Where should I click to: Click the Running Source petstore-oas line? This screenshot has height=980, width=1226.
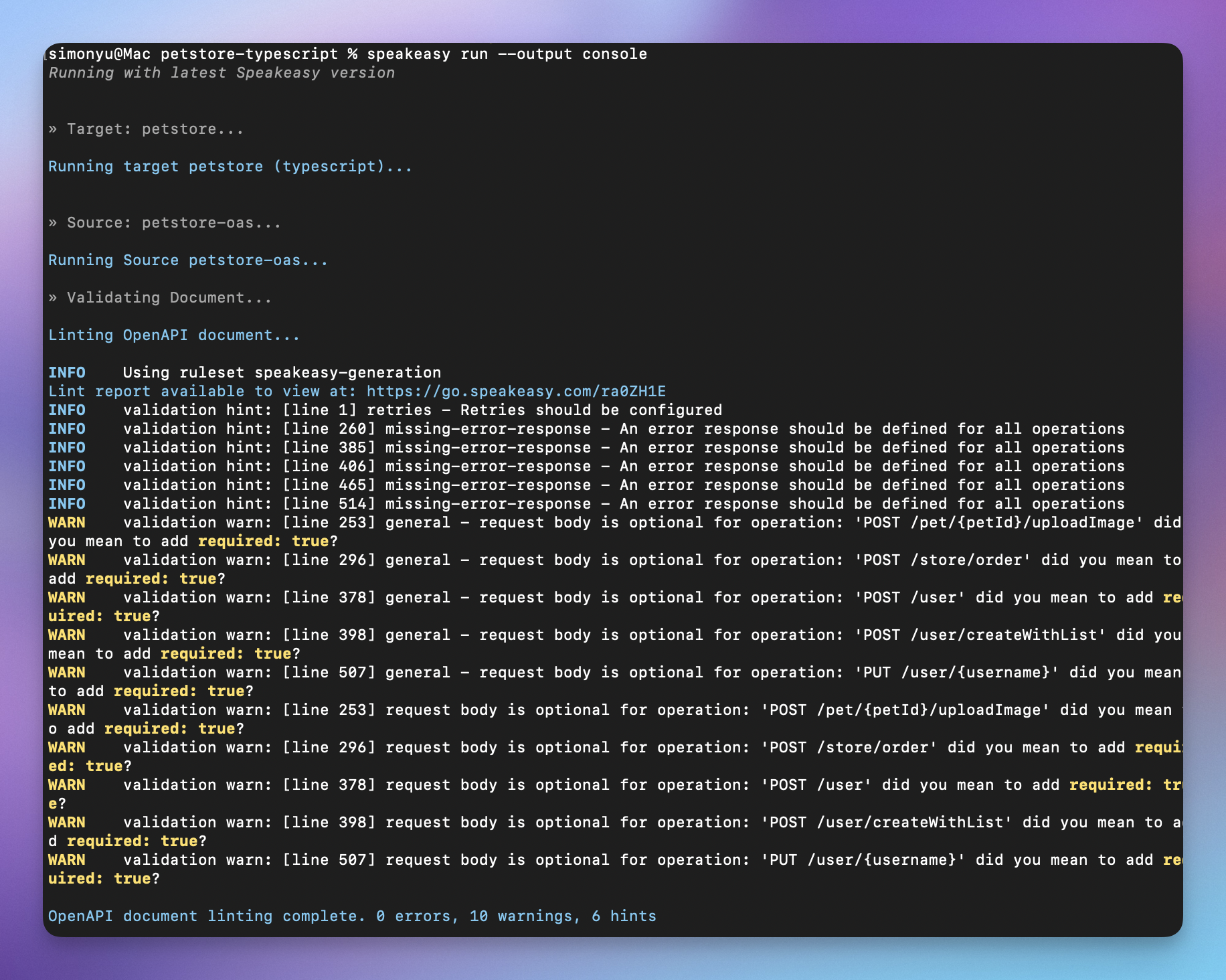pyautogui.click(x=187, y=260)
